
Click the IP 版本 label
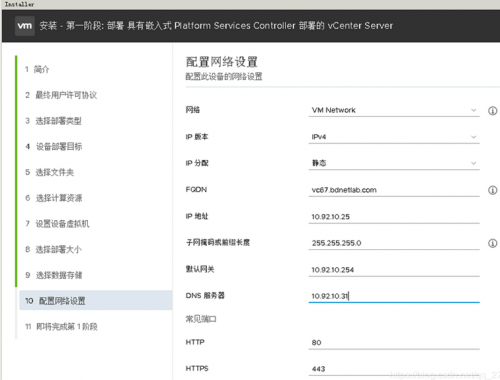(197, 137)
